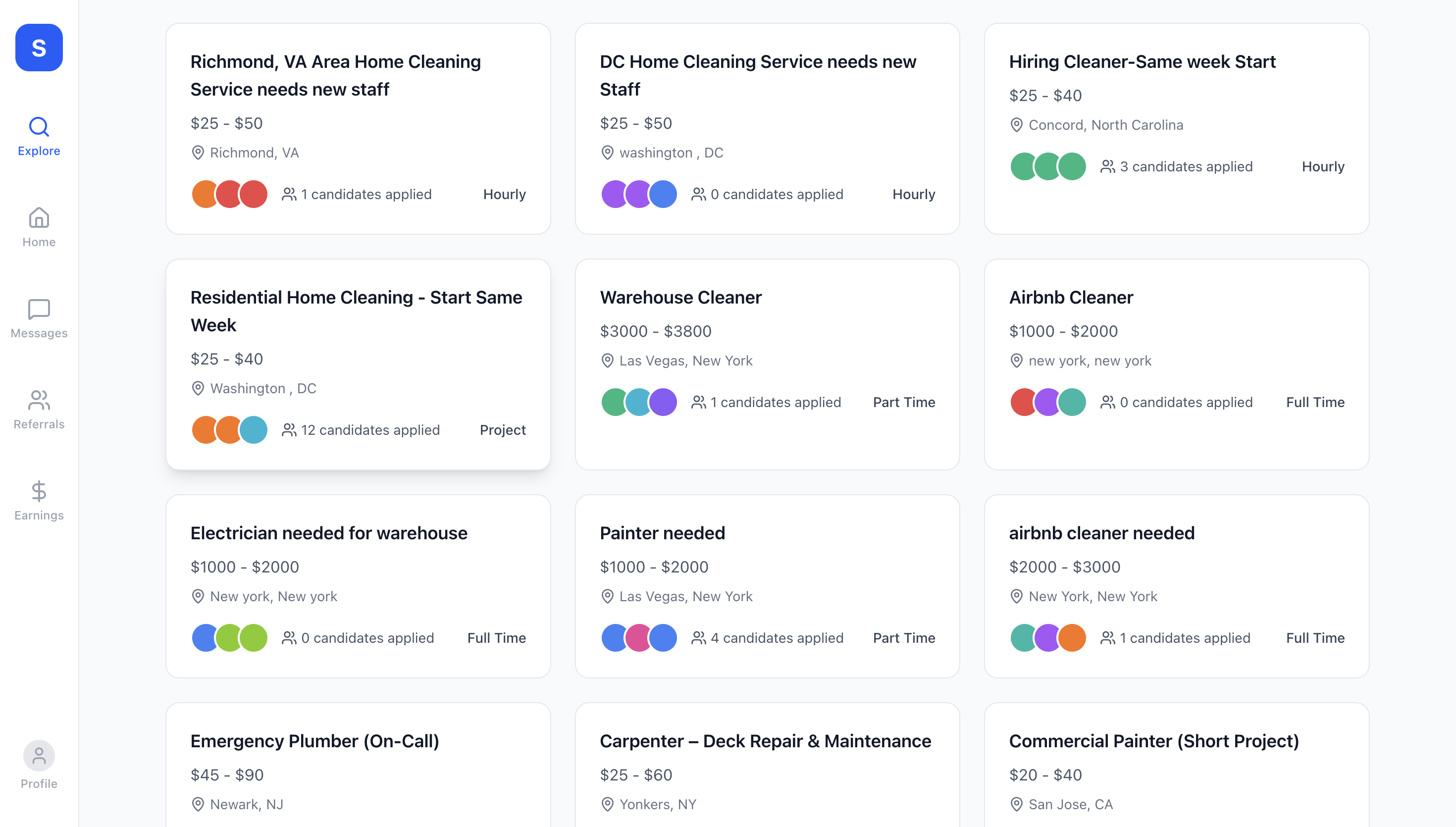Screen dimensions: 1456x827
Task: Click the candidates icon on Painter needed card
Action: (700, 637)
